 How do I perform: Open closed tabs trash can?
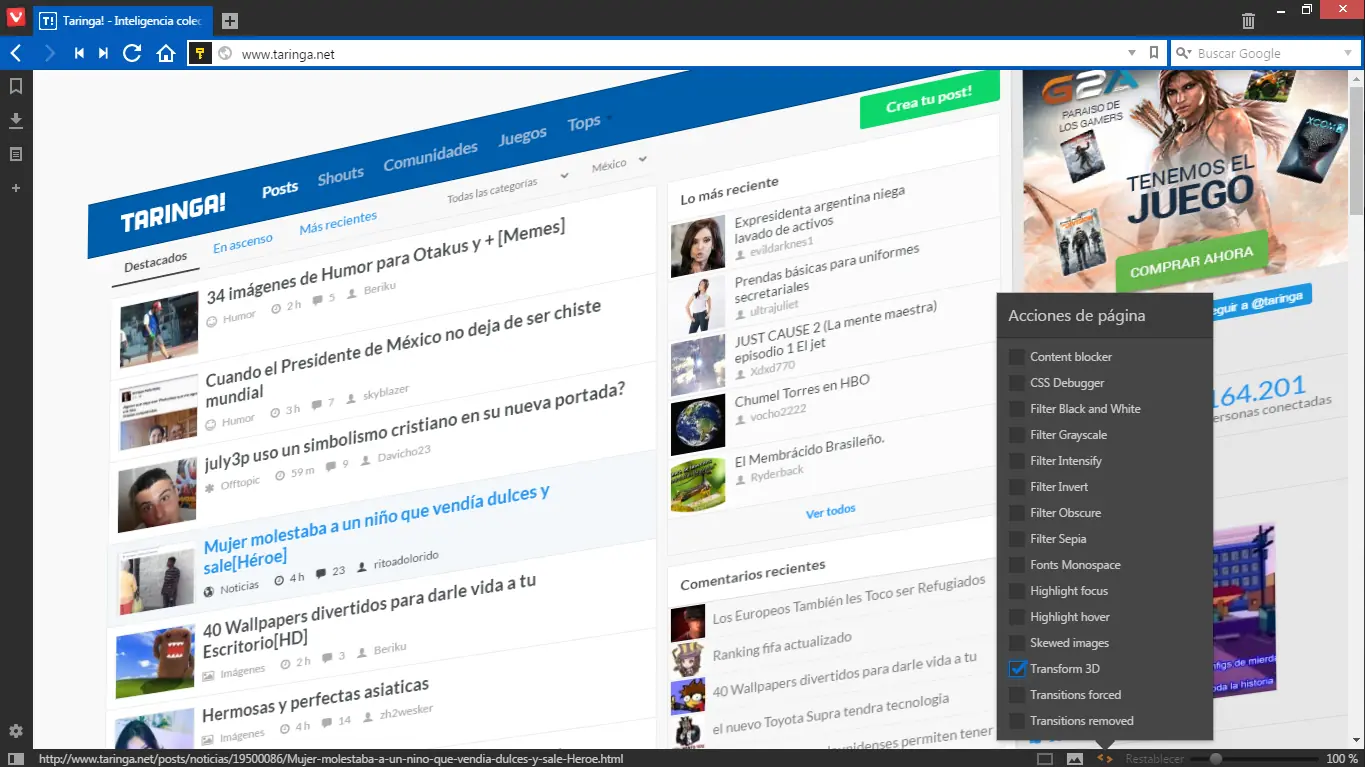[1248, 21]
